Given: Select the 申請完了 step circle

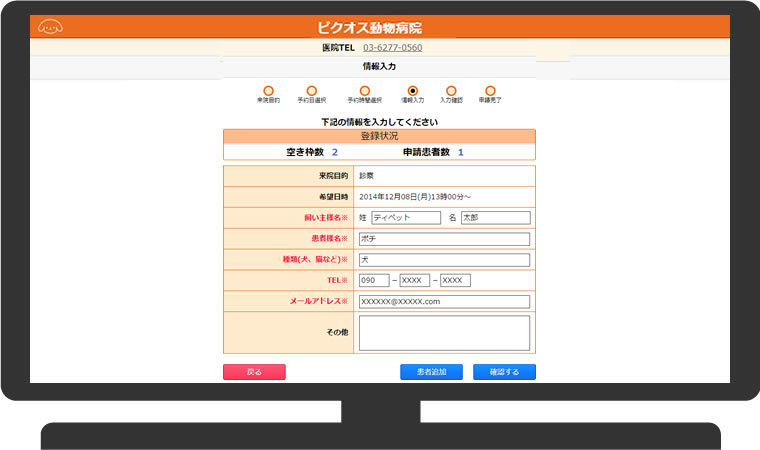Looking at the screenshot, I should pyautogui.click(x=490, y=91).
